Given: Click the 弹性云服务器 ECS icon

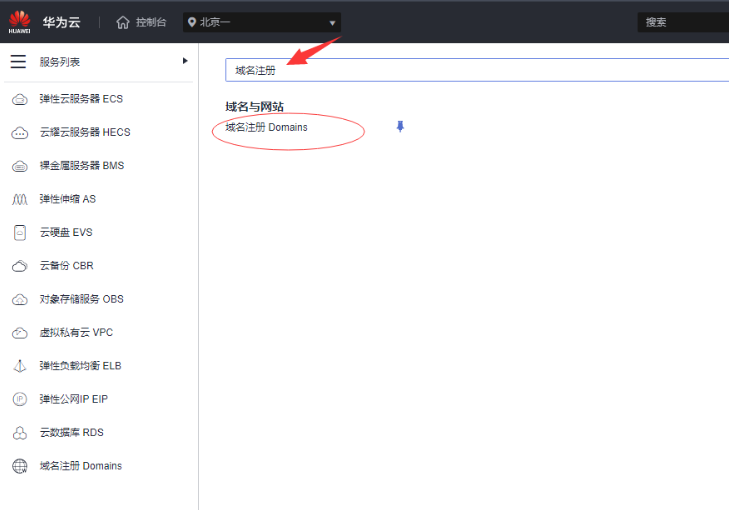Looking at the screenshot, I should coord(20,99).
